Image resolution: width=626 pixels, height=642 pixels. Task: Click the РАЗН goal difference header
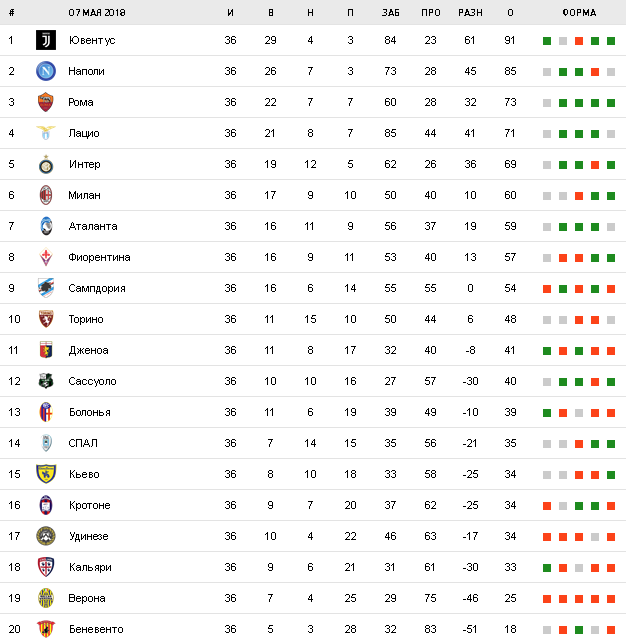(x=470, y=13)
